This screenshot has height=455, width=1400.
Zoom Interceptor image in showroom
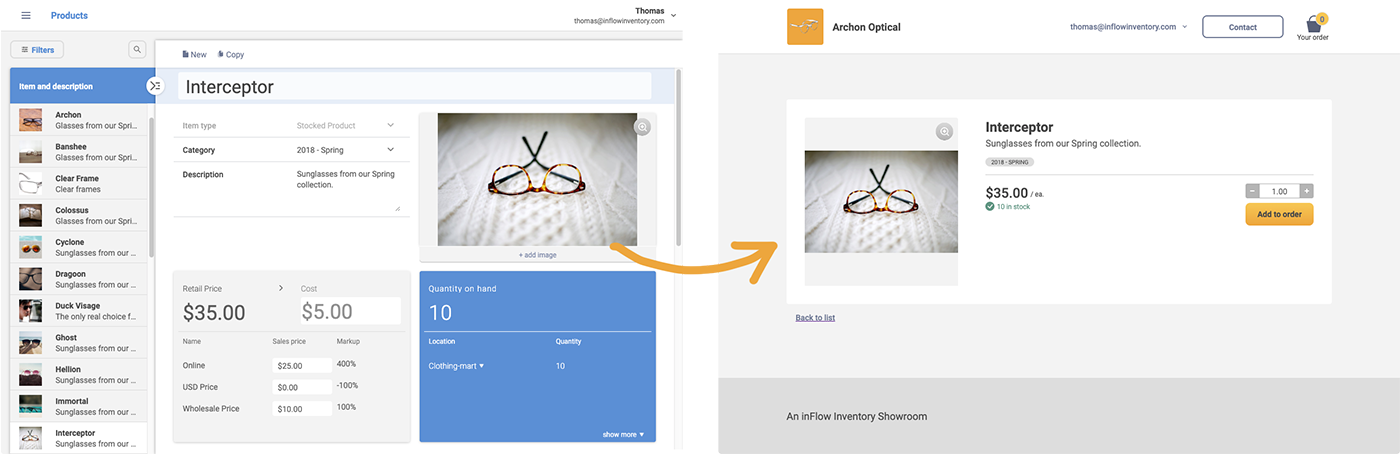click(x=944, y=132)
